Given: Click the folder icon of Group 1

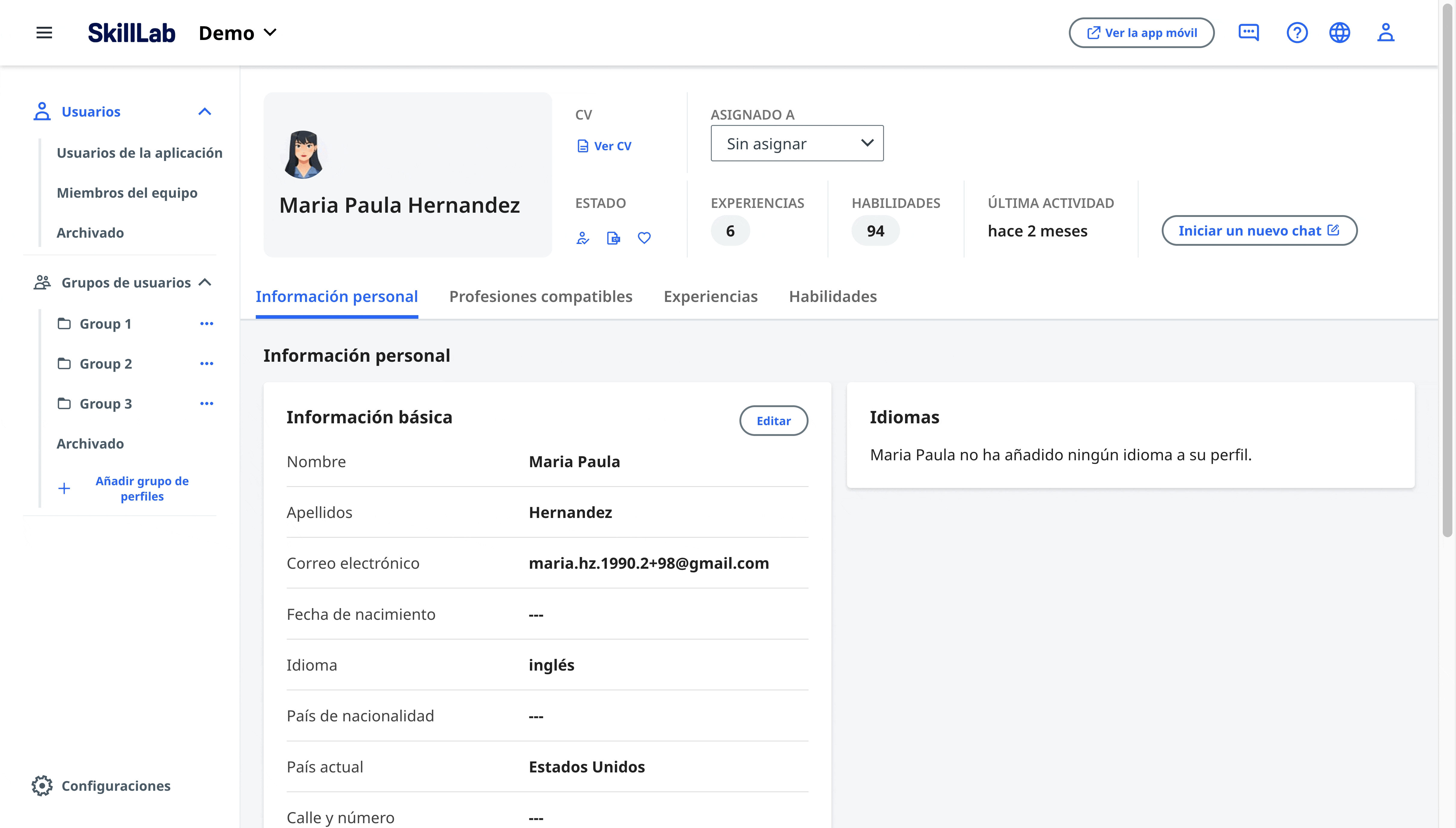Looking at the screenshot, I should pyautogui.click(x=64, y=324).
